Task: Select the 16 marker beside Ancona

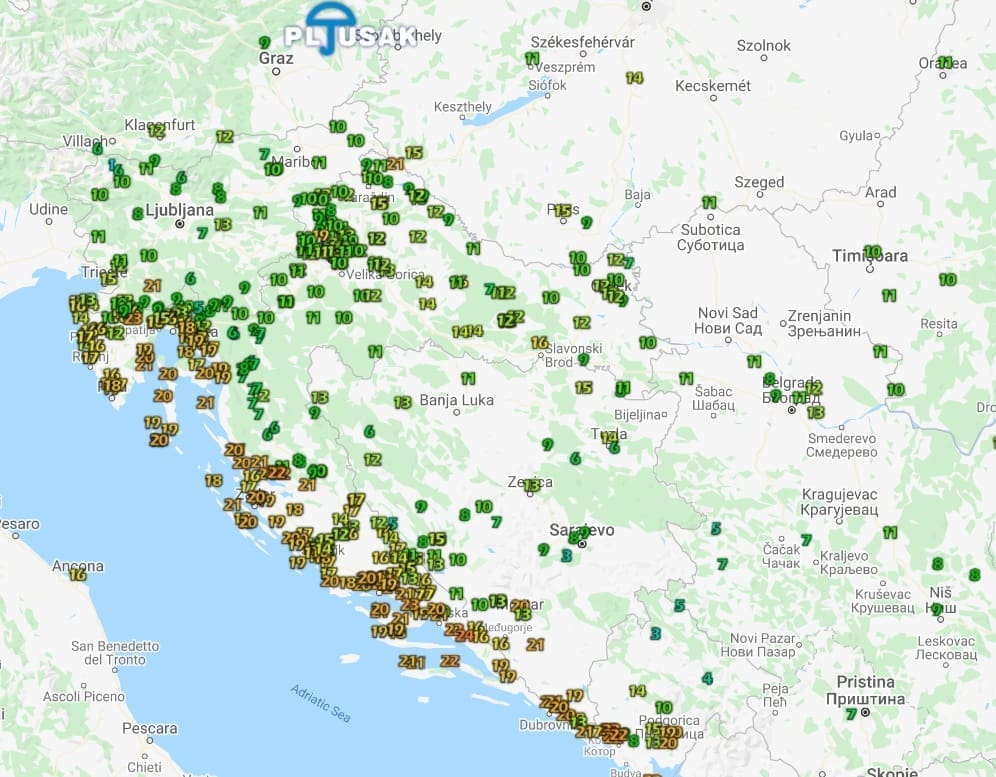Action: 78,573
